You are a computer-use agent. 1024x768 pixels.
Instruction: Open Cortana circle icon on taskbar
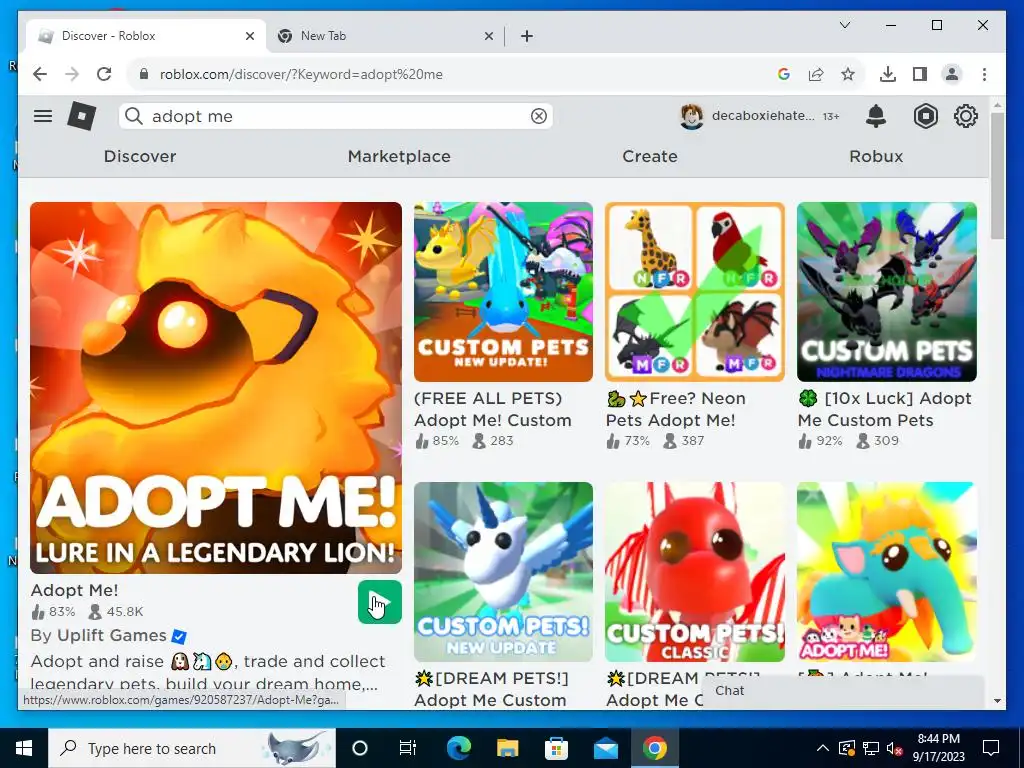coord(359,748)
